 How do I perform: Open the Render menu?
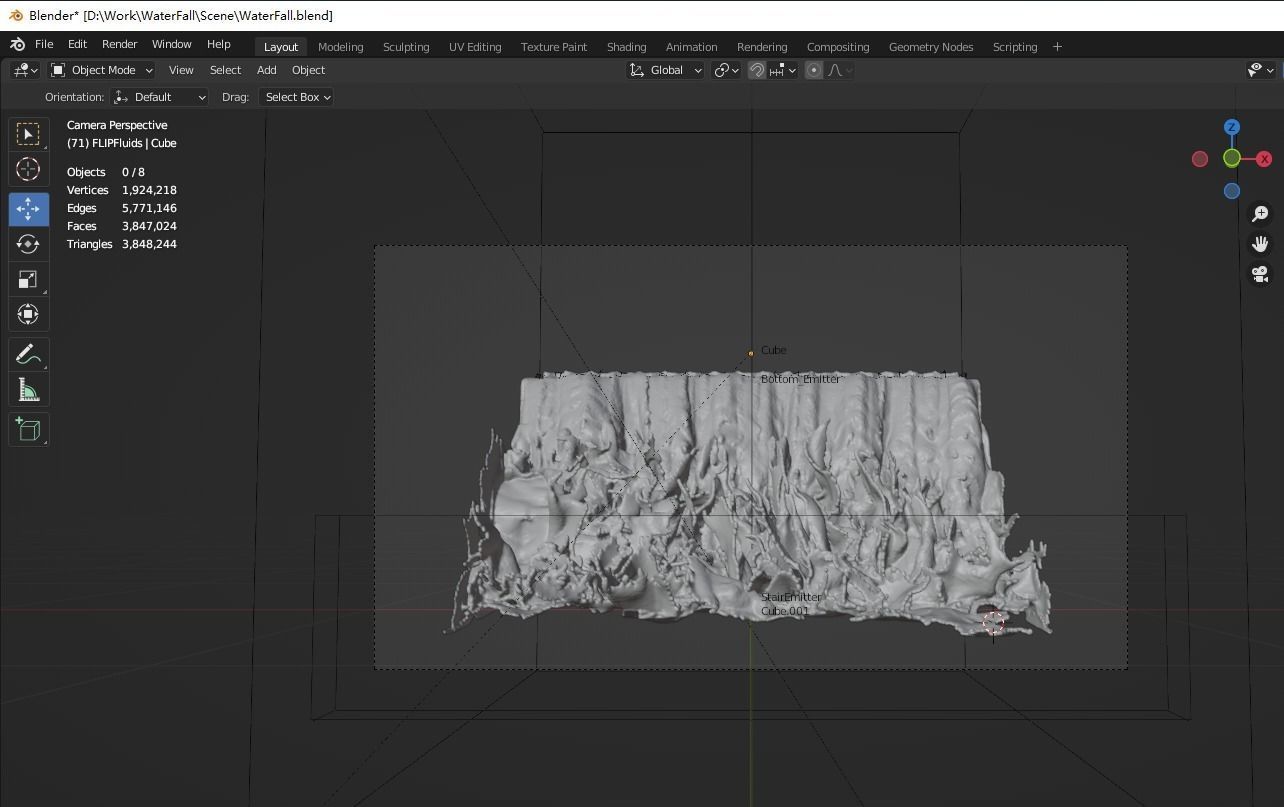pos(119,45)
